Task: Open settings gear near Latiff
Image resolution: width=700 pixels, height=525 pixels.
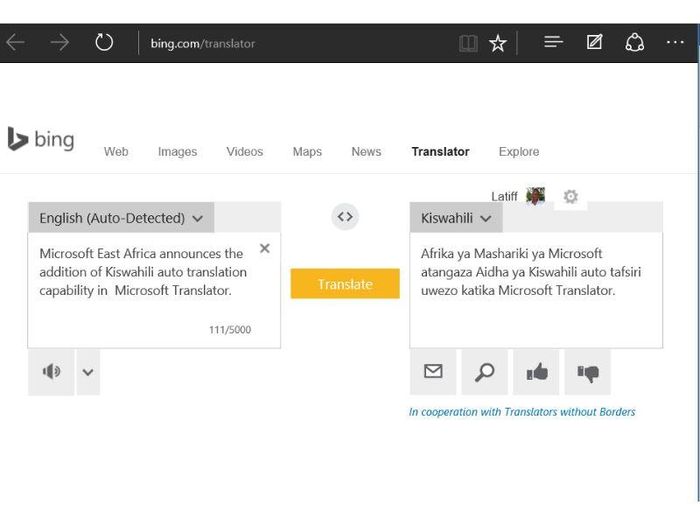Action: click(x=571, y=196)
